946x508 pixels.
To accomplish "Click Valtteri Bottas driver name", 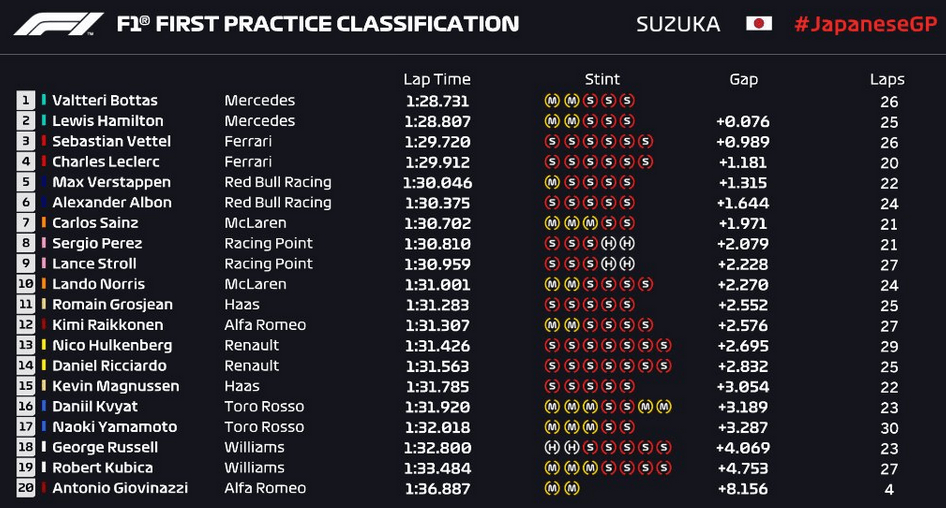I will (x=105, y=100).
